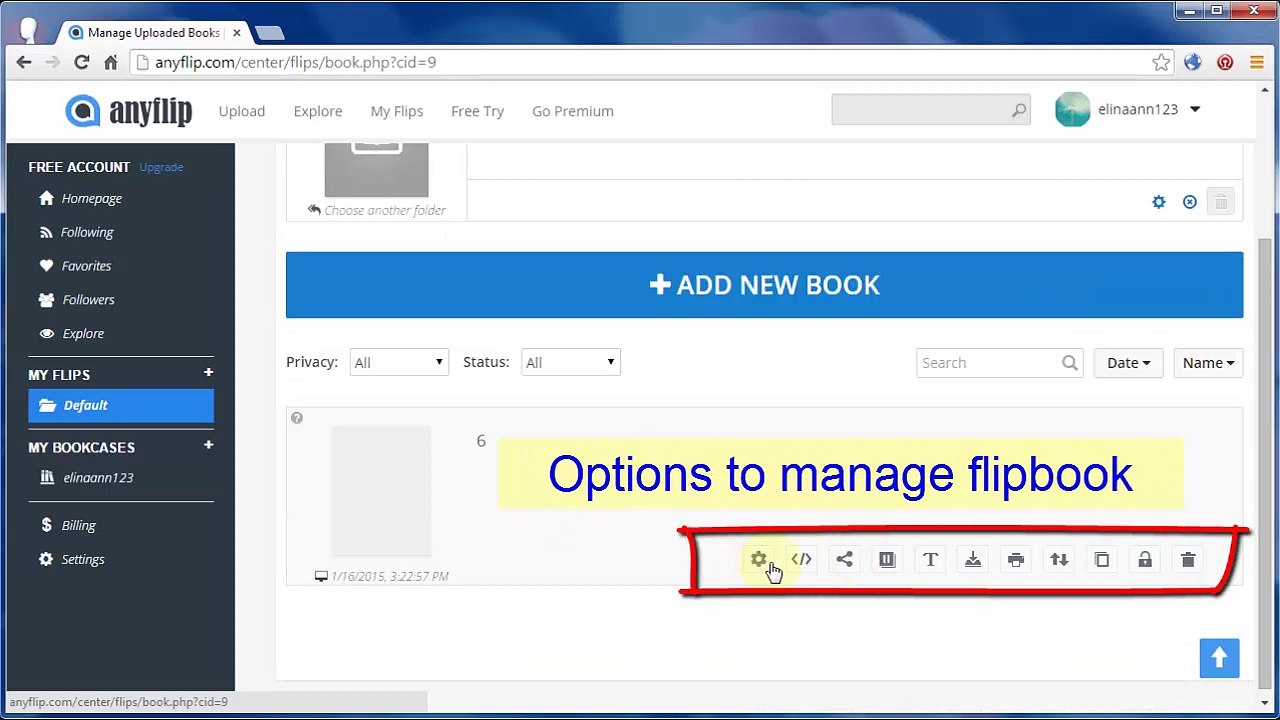This screenshot has width=1280, height=720.
Task: Go back in browser history
Action: (24, 62)
